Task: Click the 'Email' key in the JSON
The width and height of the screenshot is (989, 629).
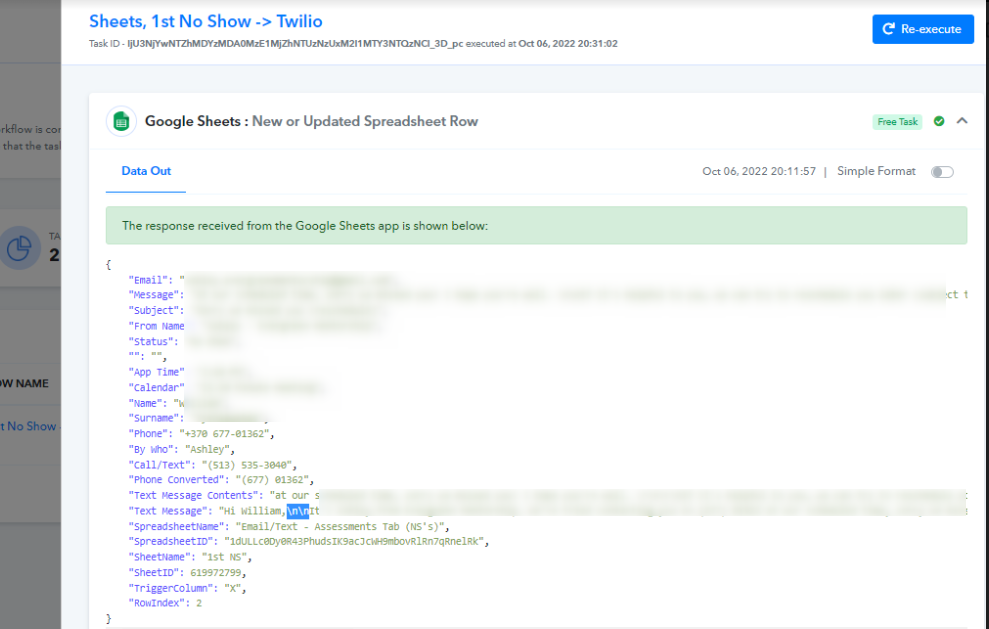Action: point(150,280)
